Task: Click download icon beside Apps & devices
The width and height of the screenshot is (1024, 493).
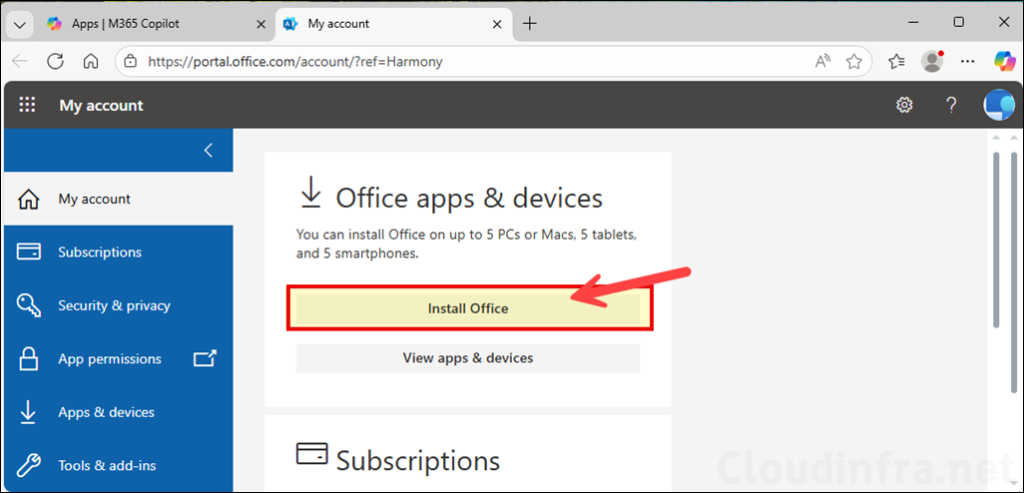Action: coord(28,413)
